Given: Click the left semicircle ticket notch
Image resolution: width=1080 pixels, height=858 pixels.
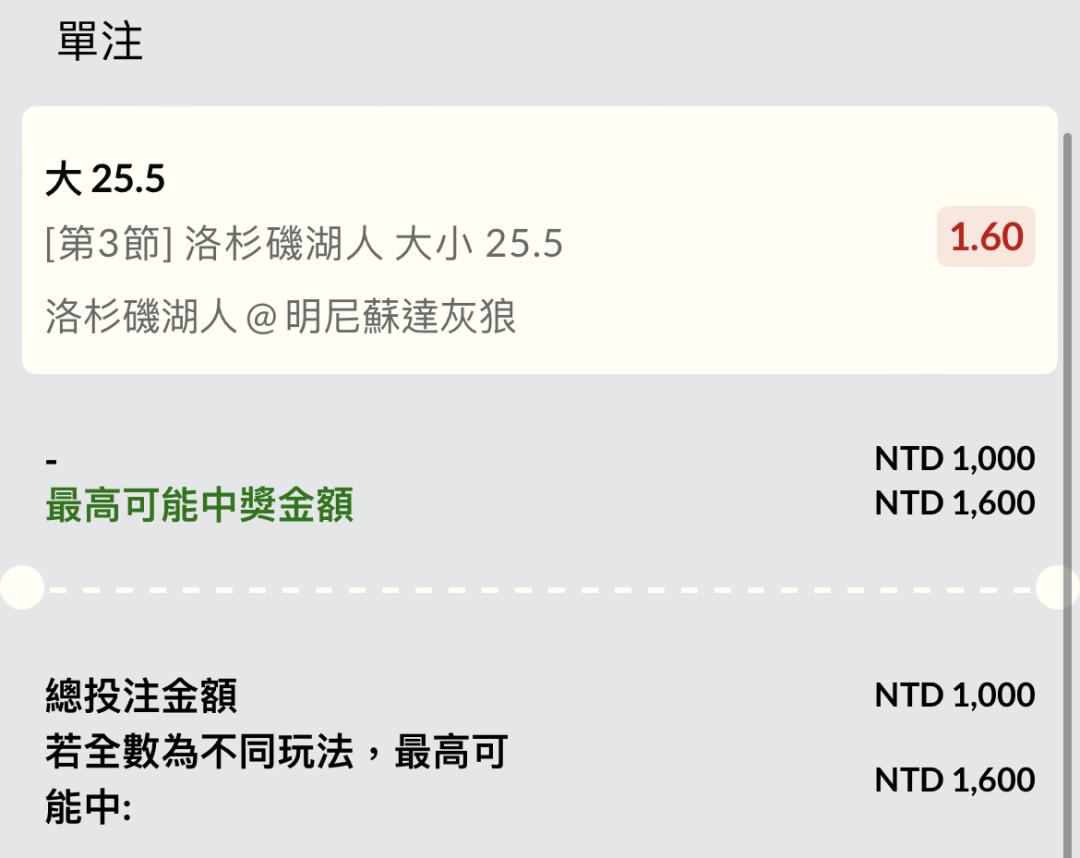Looking at the screenshot, I should click(20, 587).
